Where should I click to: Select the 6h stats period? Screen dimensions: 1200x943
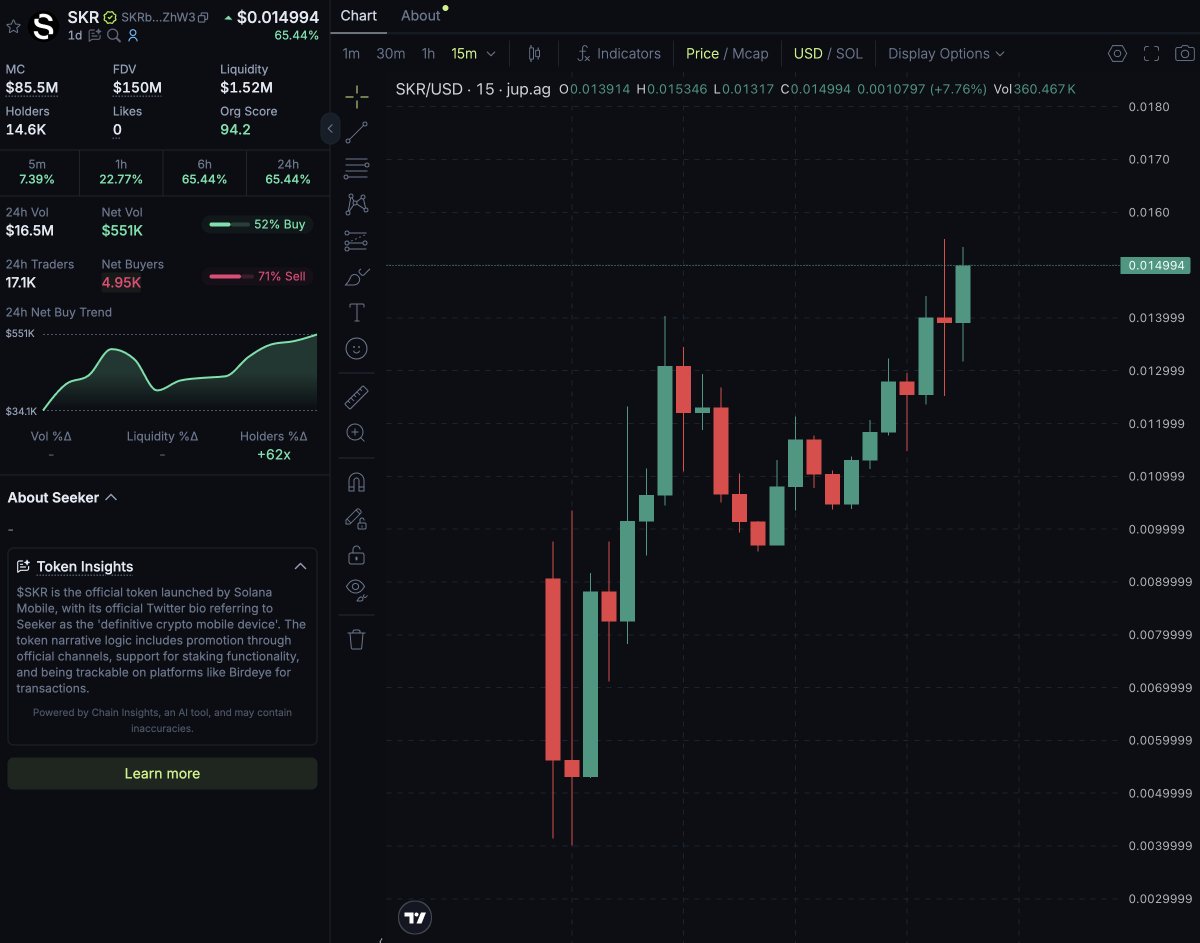pyautogui.click(x=205, y=172)
